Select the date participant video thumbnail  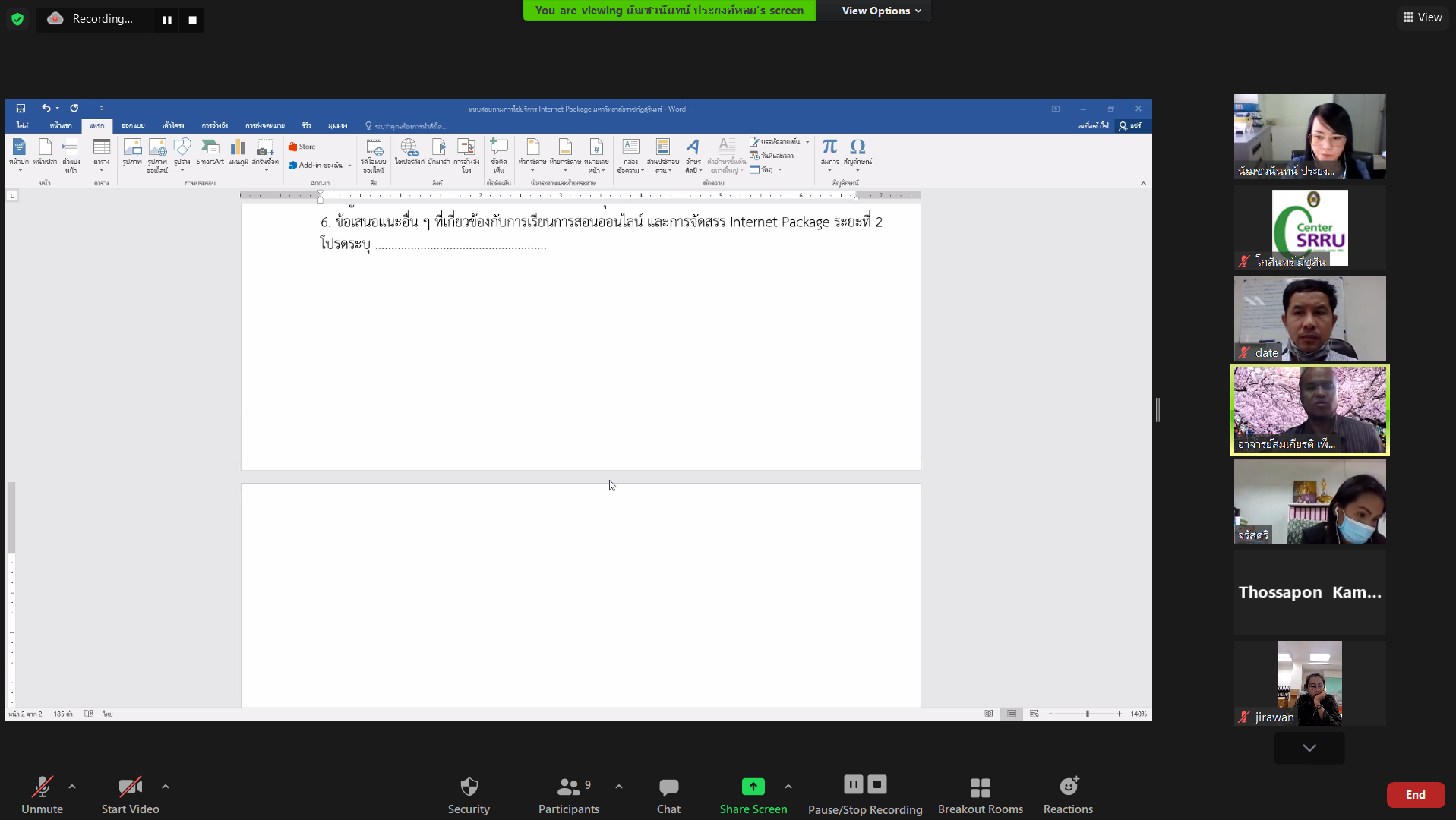coord(1309,318)
